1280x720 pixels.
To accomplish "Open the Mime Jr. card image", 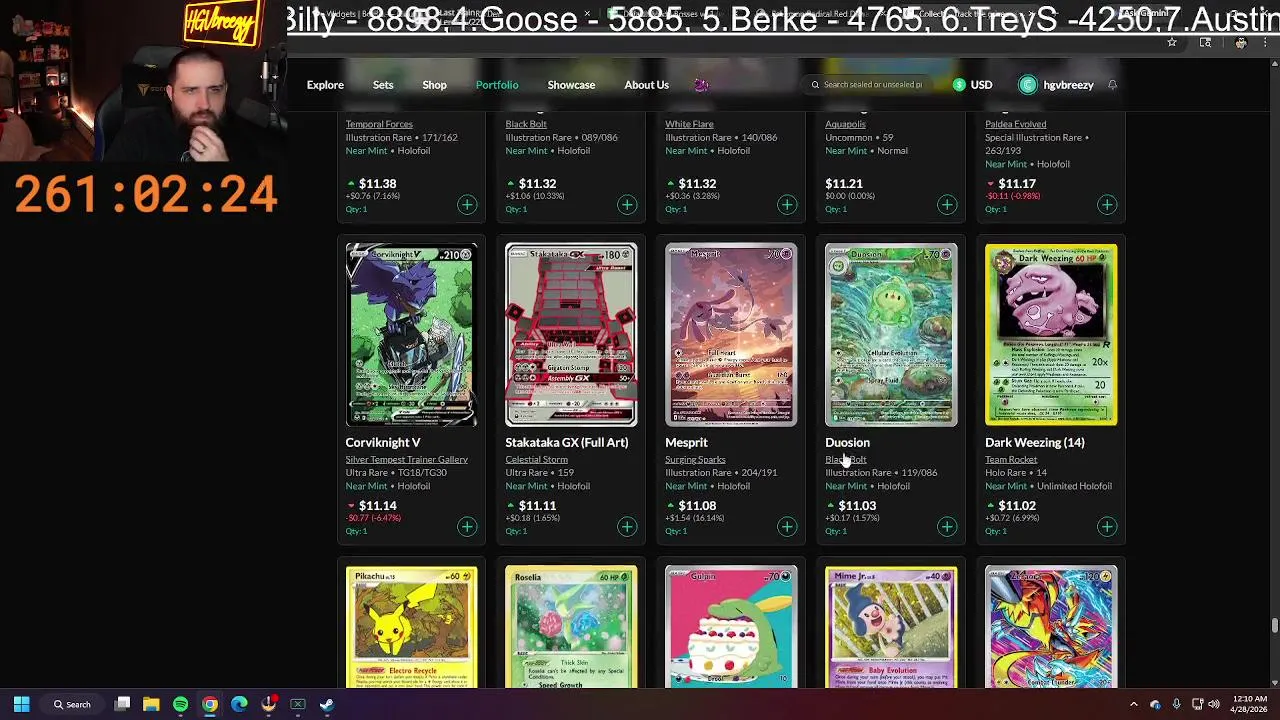I will tap(891, 627).
